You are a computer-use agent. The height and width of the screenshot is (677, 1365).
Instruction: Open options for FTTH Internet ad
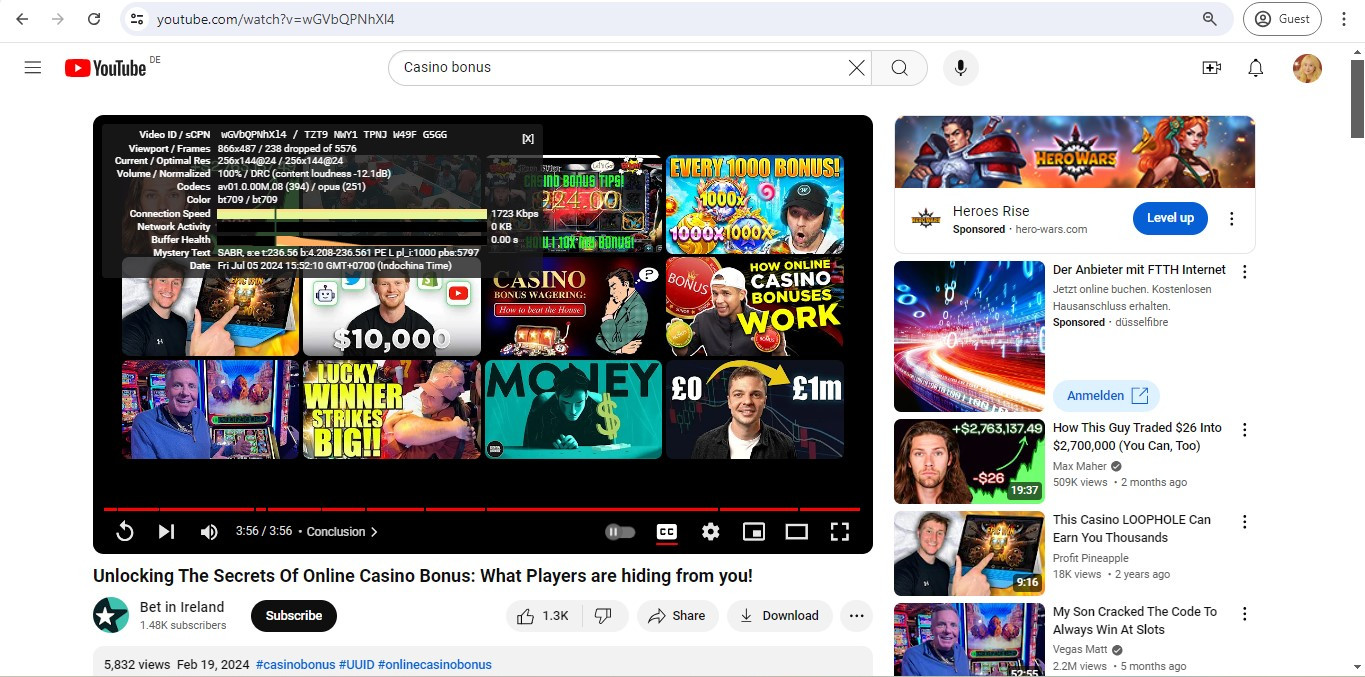tap(1245, 272)
